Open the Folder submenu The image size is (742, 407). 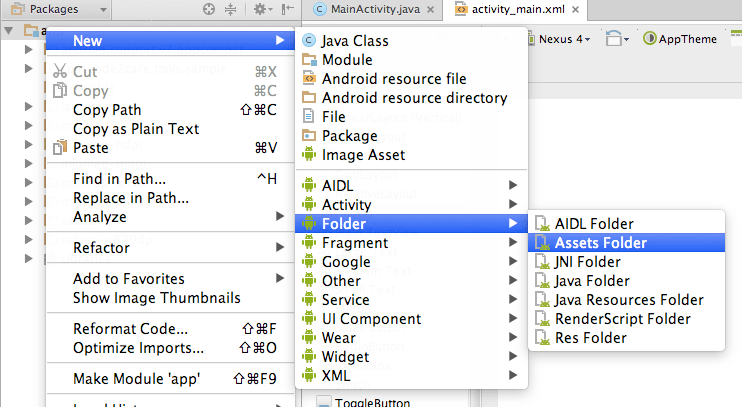tap(411, 223)
